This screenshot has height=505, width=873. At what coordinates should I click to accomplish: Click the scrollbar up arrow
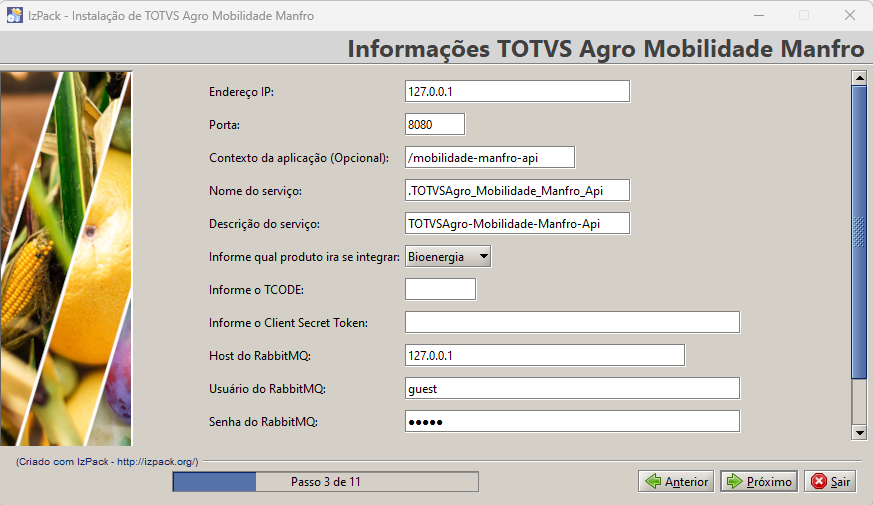pyautogui.click(x=858, y=77)
